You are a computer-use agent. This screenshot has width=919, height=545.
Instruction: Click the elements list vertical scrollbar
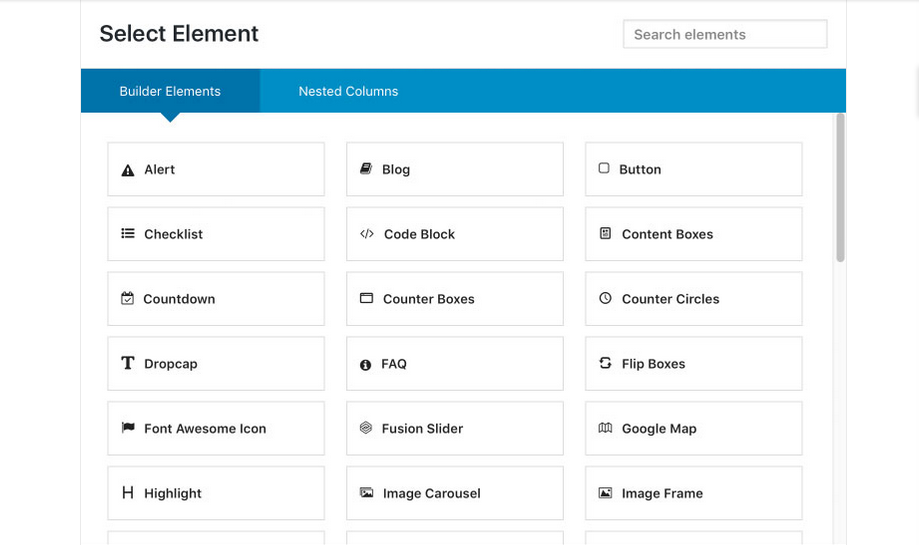click(840, 188)
